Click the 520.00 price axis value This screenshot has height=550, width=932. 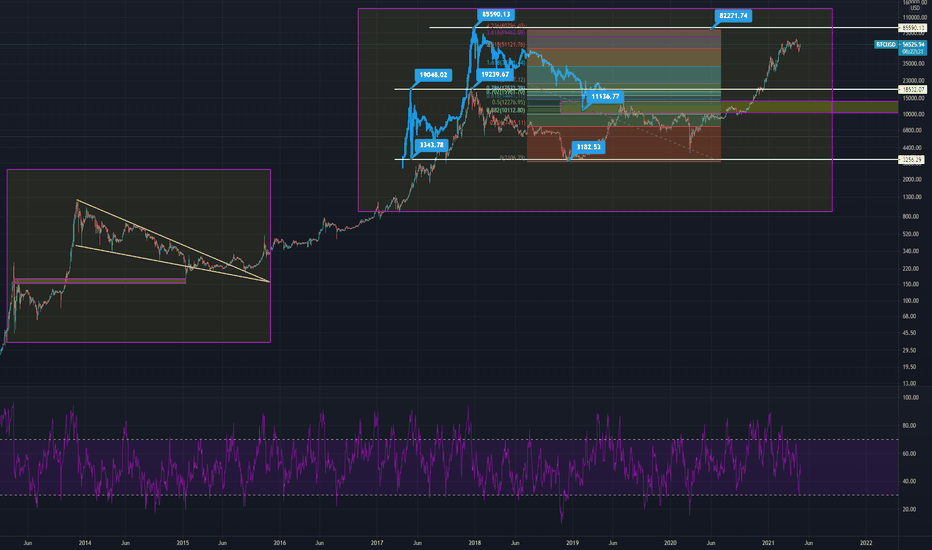tap(912, 234)
